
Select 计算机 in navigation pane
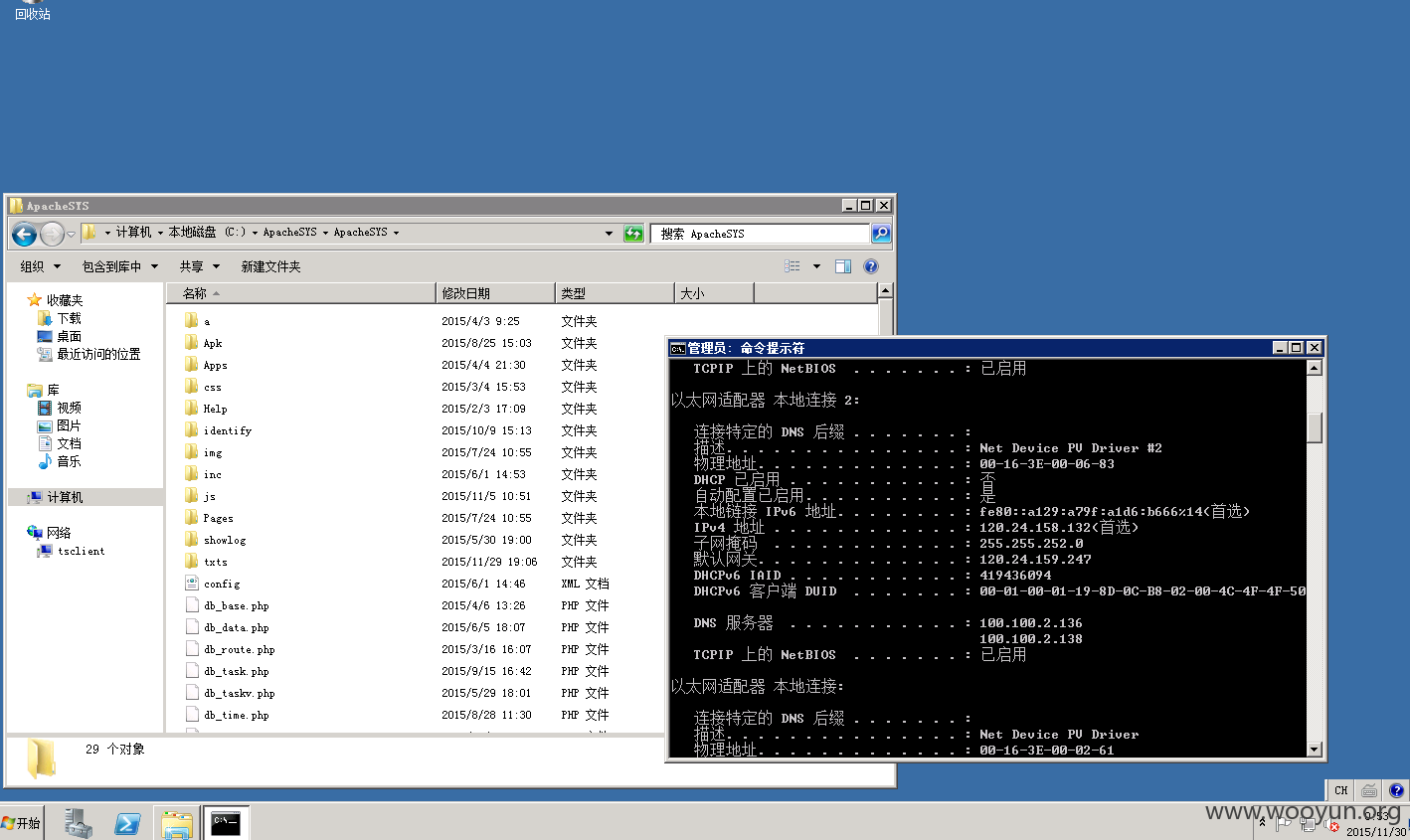[65, 497]
